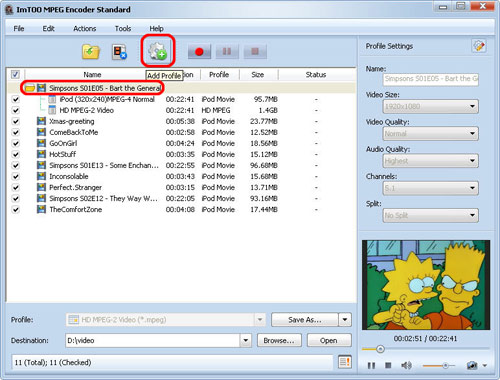
Task: Click the Remove file toolbar icon
Action: (x=119, y=52)
